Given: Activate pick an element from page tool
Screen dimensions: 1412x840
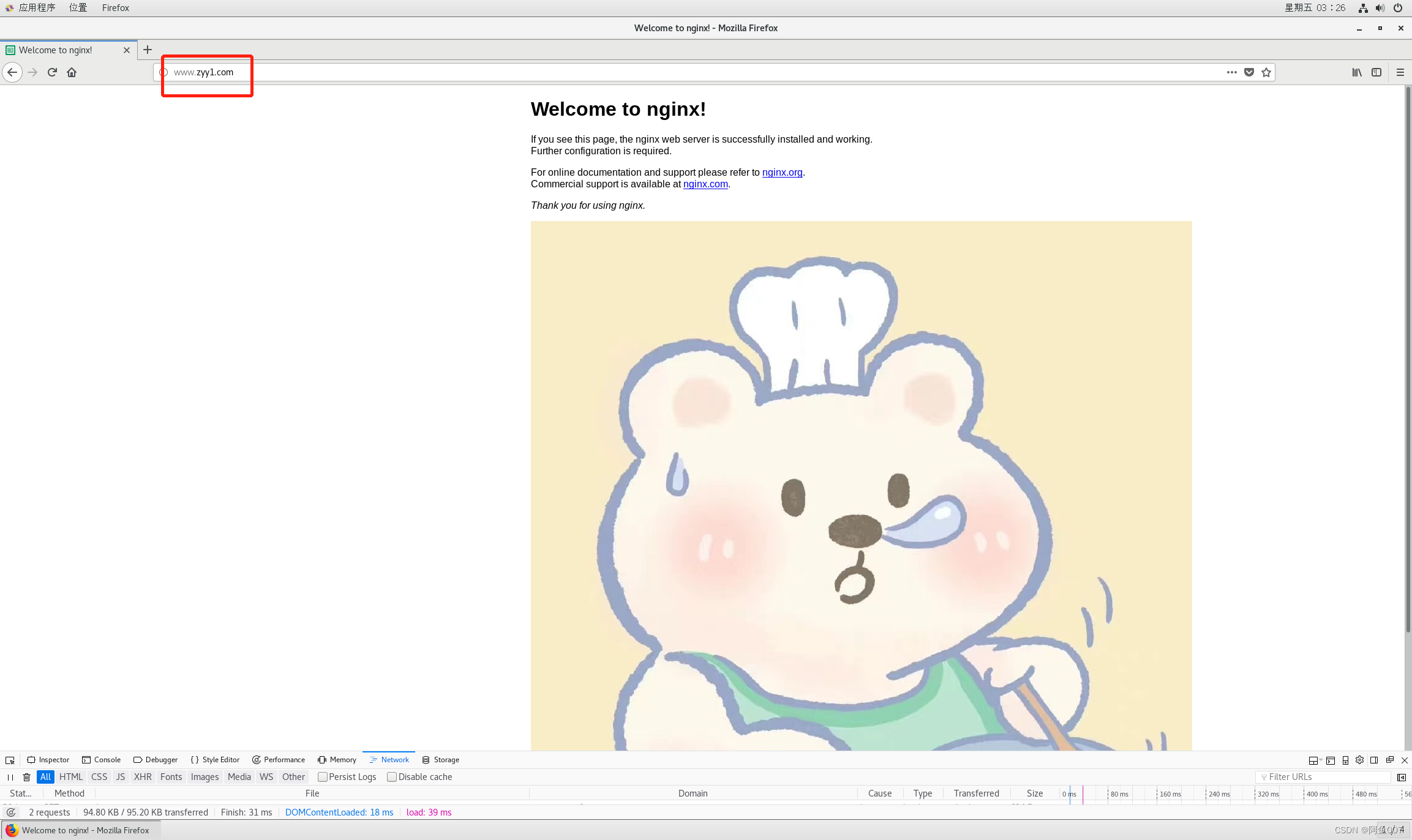Looking at the screenshot, I should (10, 760).
